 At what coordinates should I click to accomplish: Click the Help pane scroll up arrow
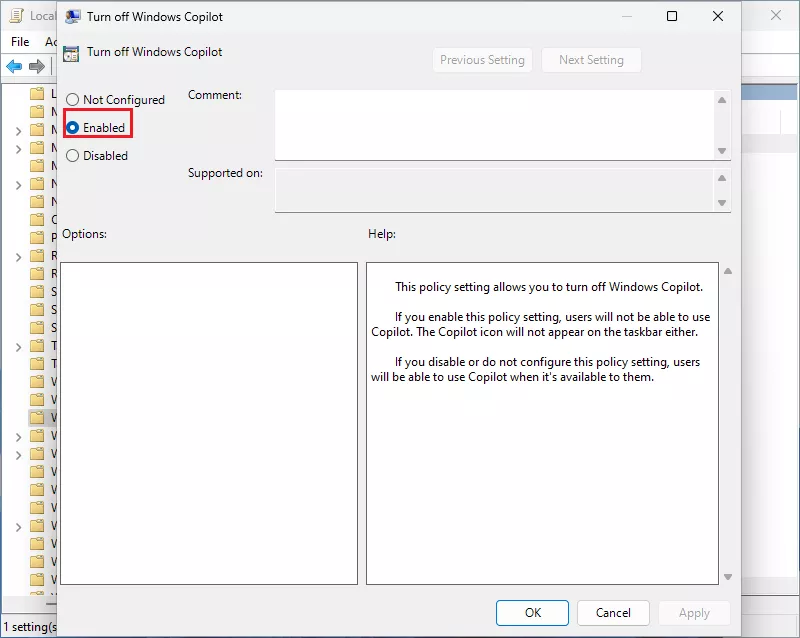[728, 271]
